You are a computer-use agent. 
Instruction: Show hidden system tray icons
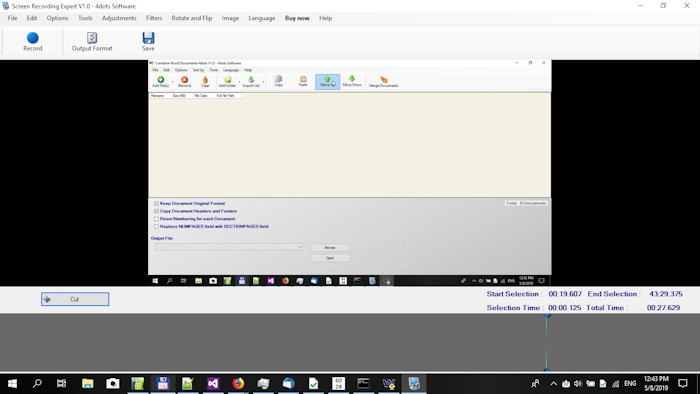(554, 383)
